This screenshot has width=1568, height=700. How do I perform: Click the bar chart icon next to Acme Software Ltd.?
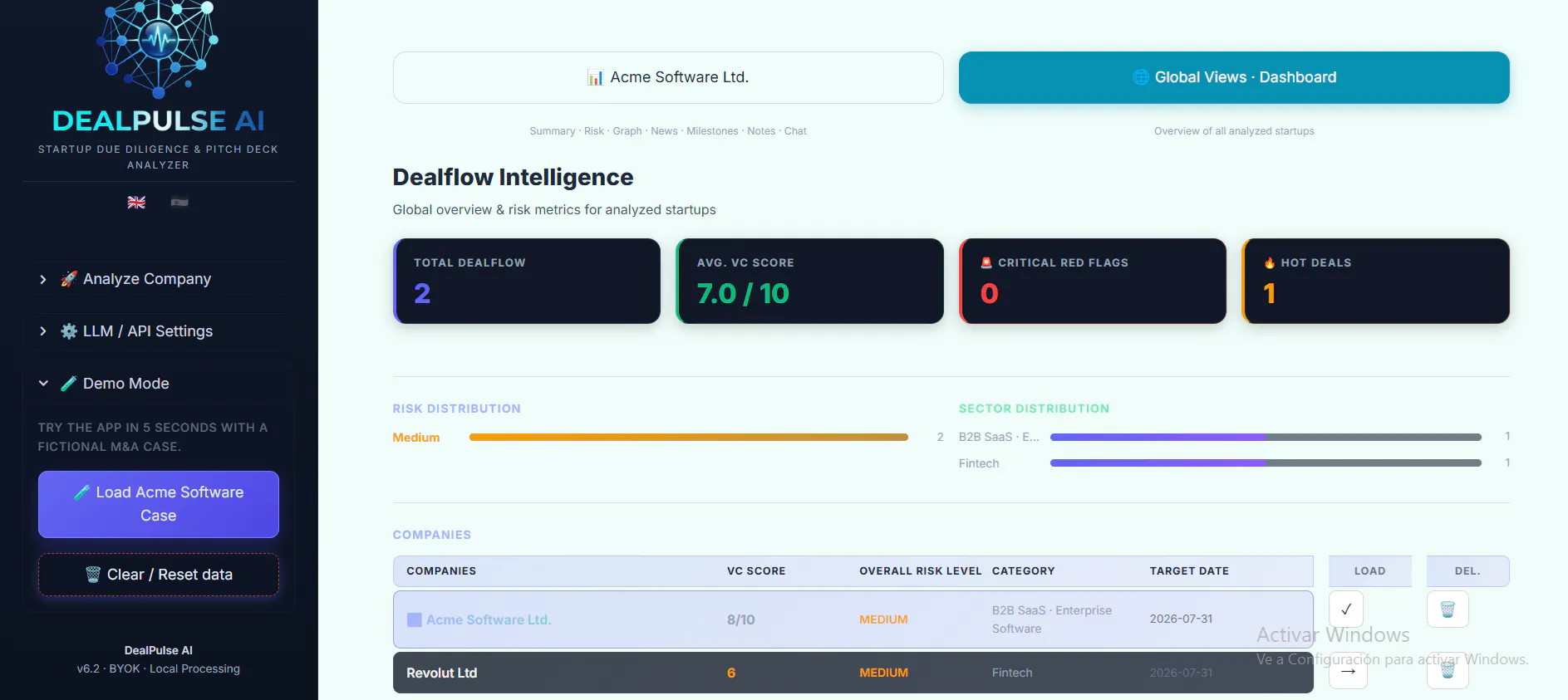tap(595, 77)
